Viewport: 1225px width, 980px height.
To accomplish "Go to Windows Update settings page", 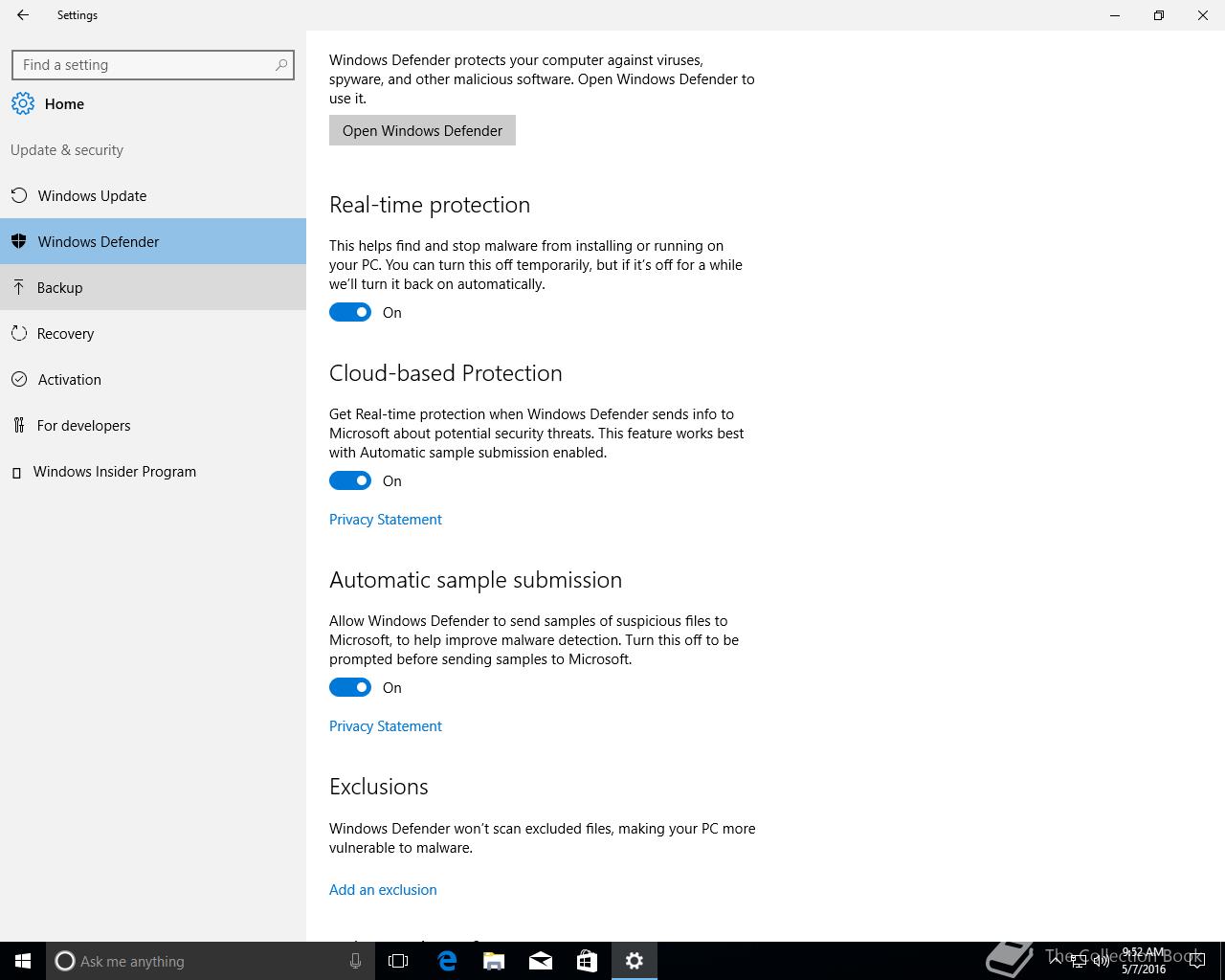I will (x=153, y=195).
